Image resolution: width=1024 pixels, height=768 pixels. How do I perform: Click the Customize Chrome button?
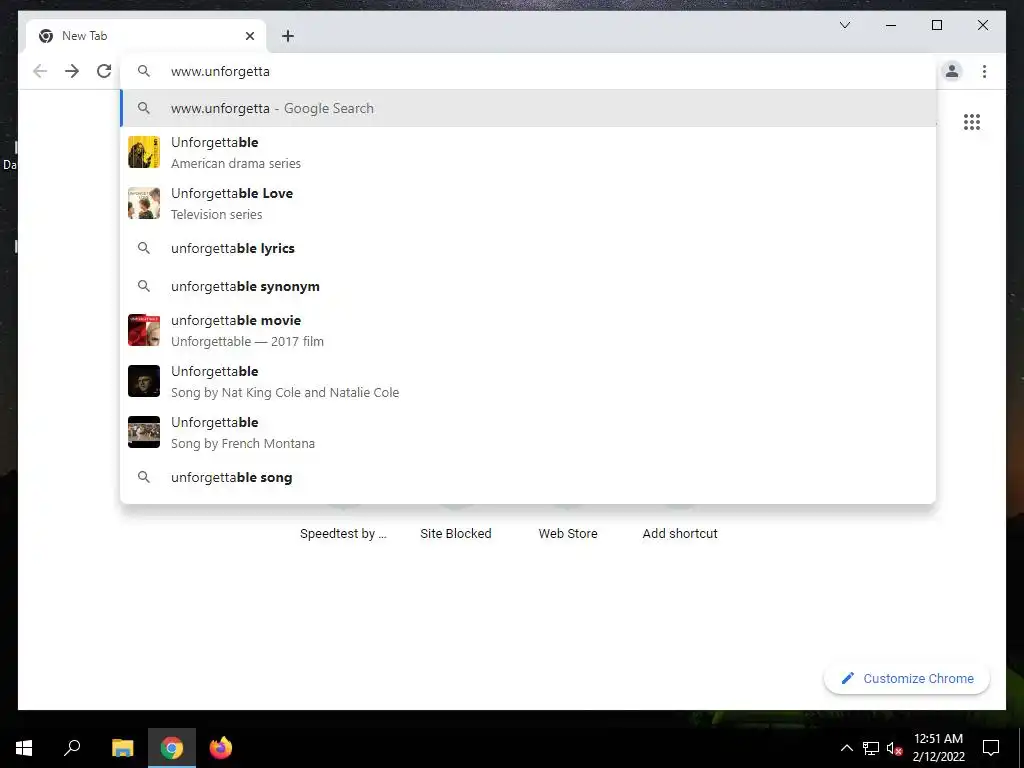click(907, 679)
